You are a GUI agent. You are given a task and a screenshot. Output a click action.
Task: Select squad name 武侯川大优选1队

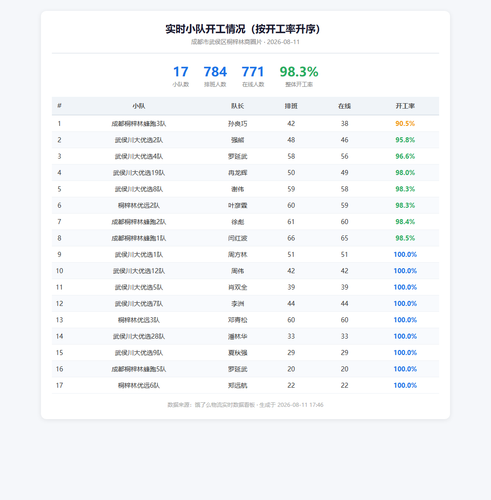(139, 254)
